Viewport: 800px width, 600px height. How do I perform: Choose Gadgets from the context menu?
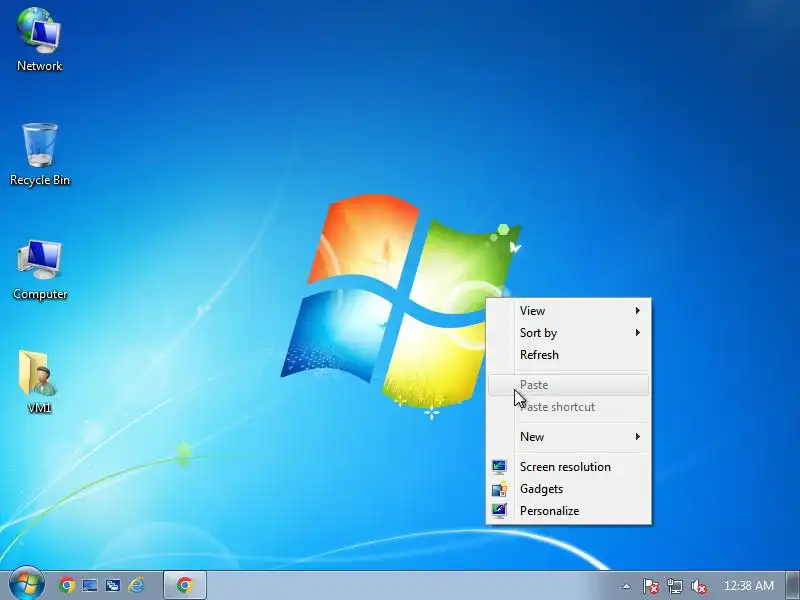click(x=568, y=489)
